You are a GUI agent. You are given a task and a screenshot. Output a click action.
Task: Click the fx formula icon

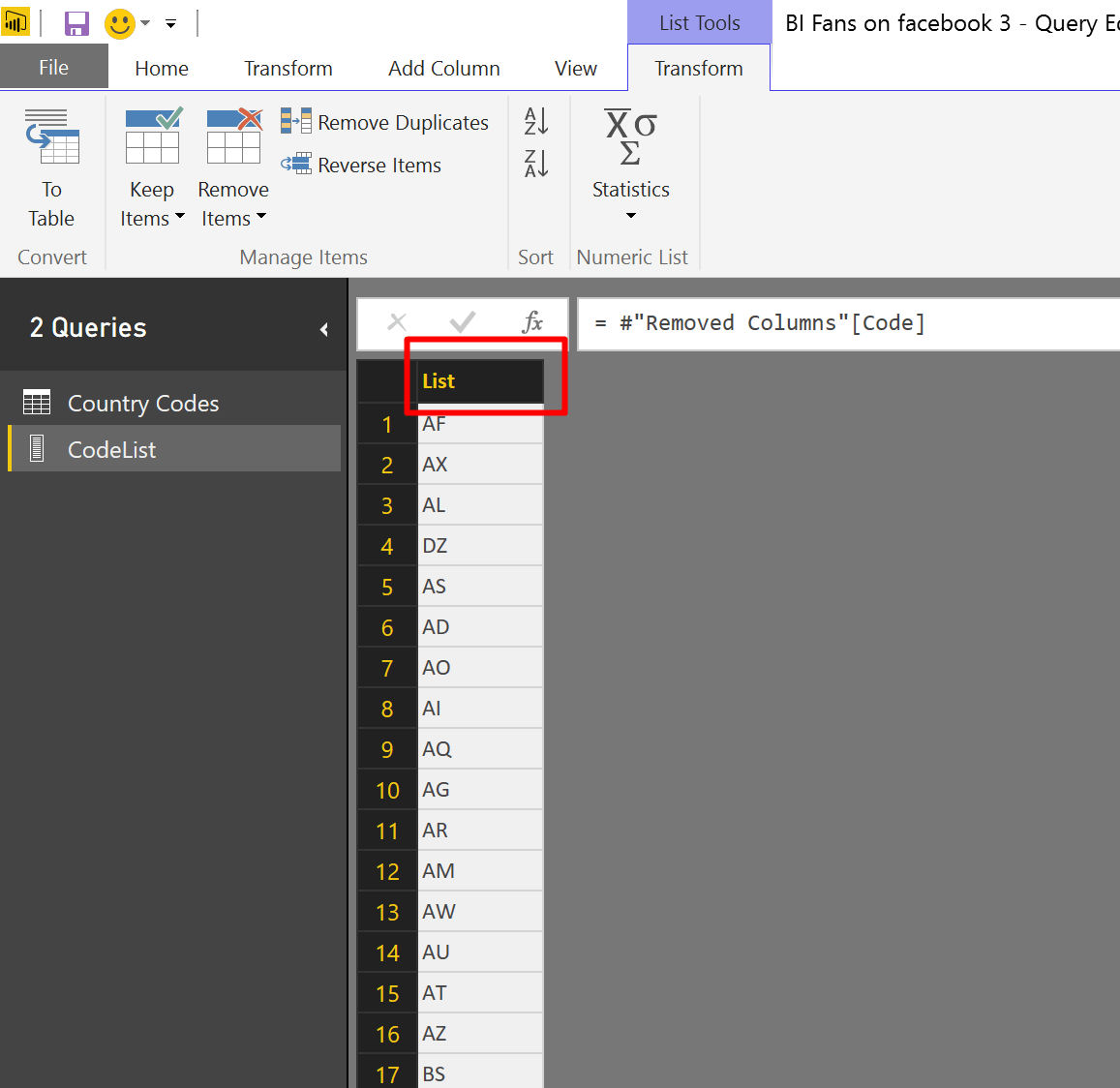pos(532,322)
